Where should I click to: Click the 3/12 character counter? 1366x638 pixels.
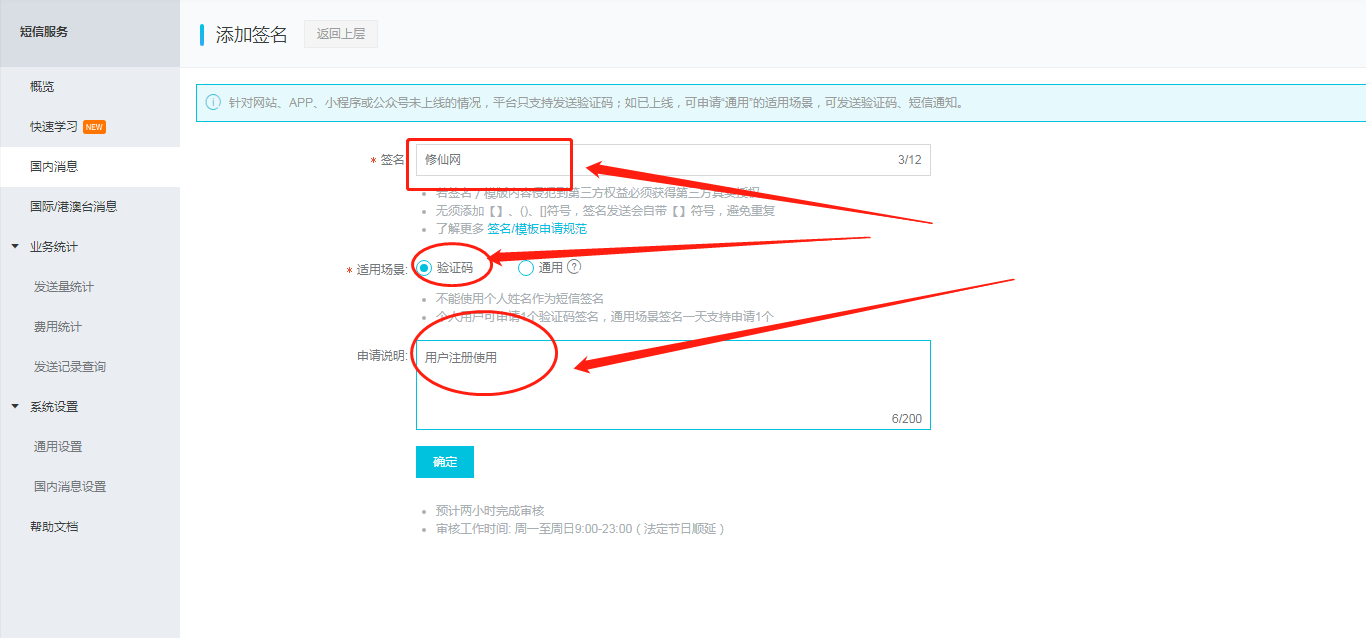910,160
